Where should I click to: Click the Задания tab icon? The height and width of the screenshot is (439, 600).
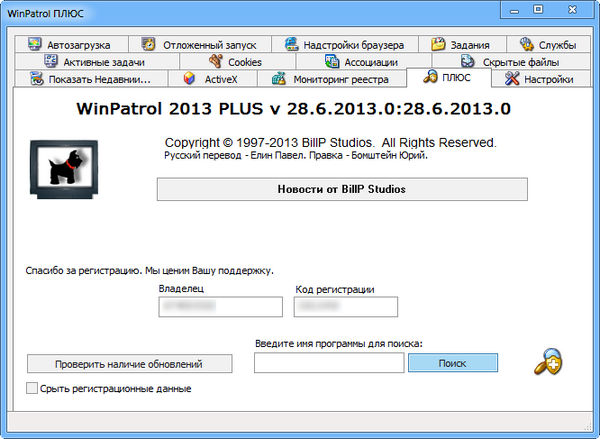[x=438, y=44]
